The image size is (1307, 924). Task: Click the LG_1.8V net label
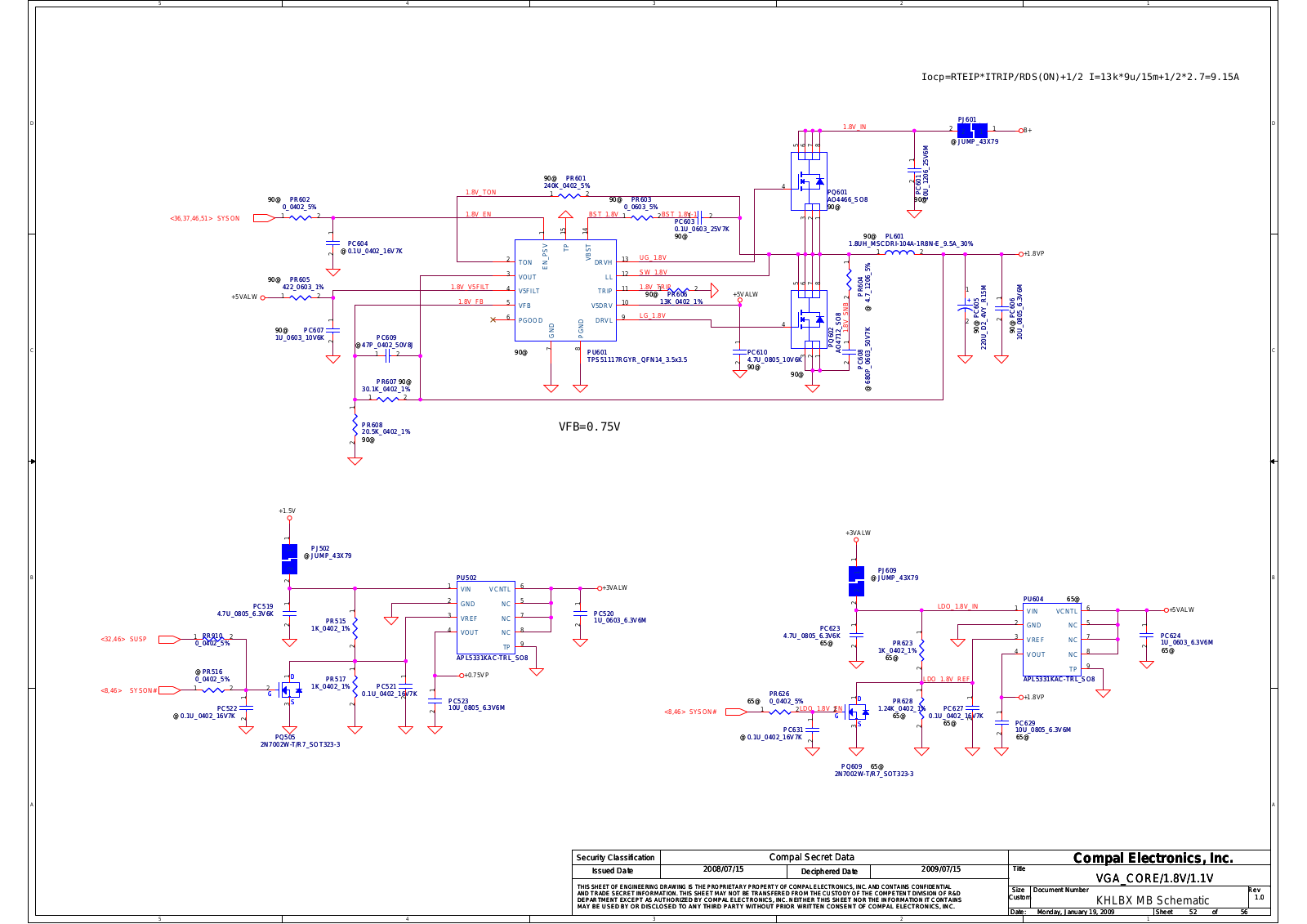(x=652, y=315)
